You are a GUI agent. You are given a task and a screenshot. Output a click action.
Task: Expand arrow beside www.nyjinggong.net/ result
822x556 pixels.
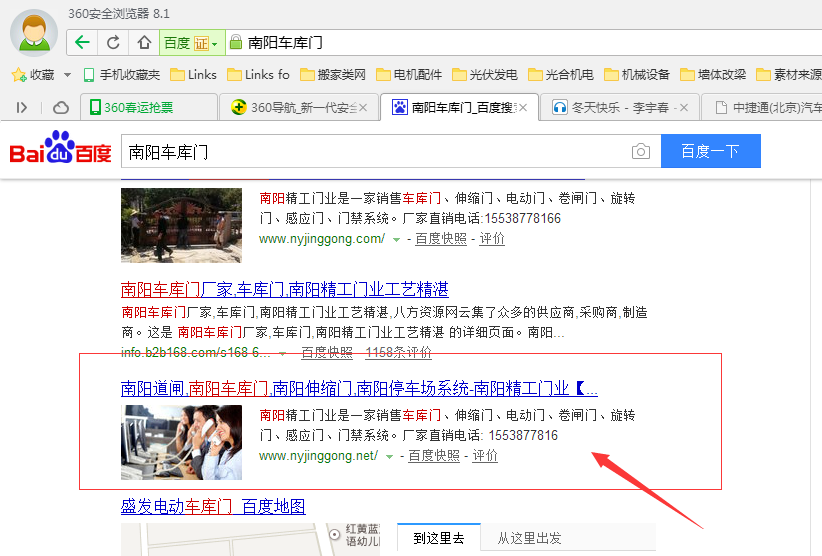(x=390, y=456)
